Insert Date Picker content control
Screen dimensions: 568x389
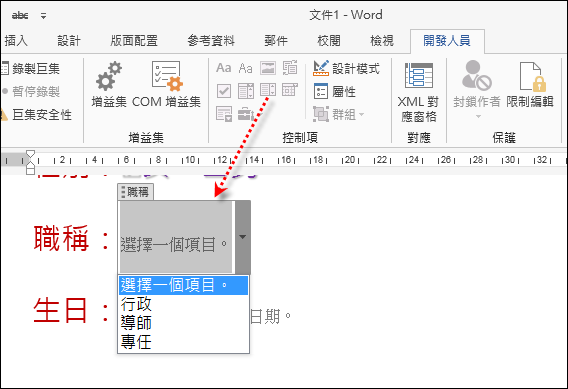click(290, 91)
